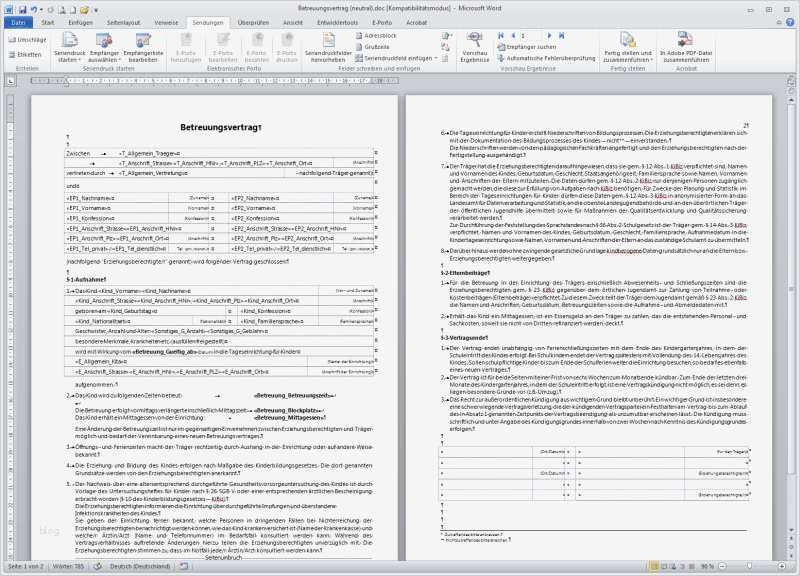Toggle Seriendruckfelder hervorheben
This screenshot has height=576, width=800.
(x=328, y=47)
